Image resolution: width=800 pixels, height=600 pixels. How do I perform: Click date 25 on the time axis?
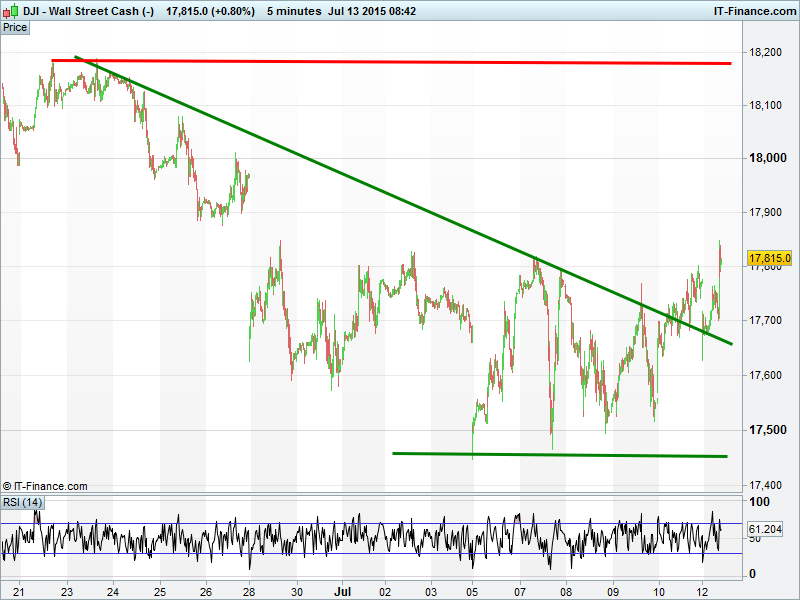click(160, 592)
